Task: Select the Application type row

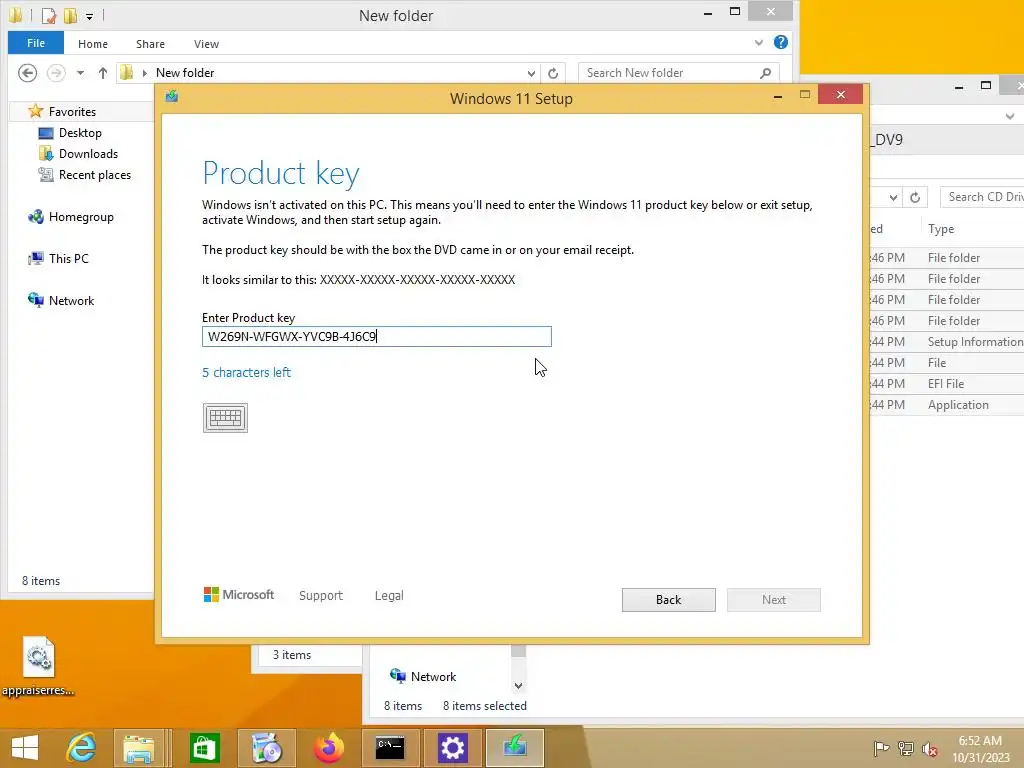Action: (947, 405)
